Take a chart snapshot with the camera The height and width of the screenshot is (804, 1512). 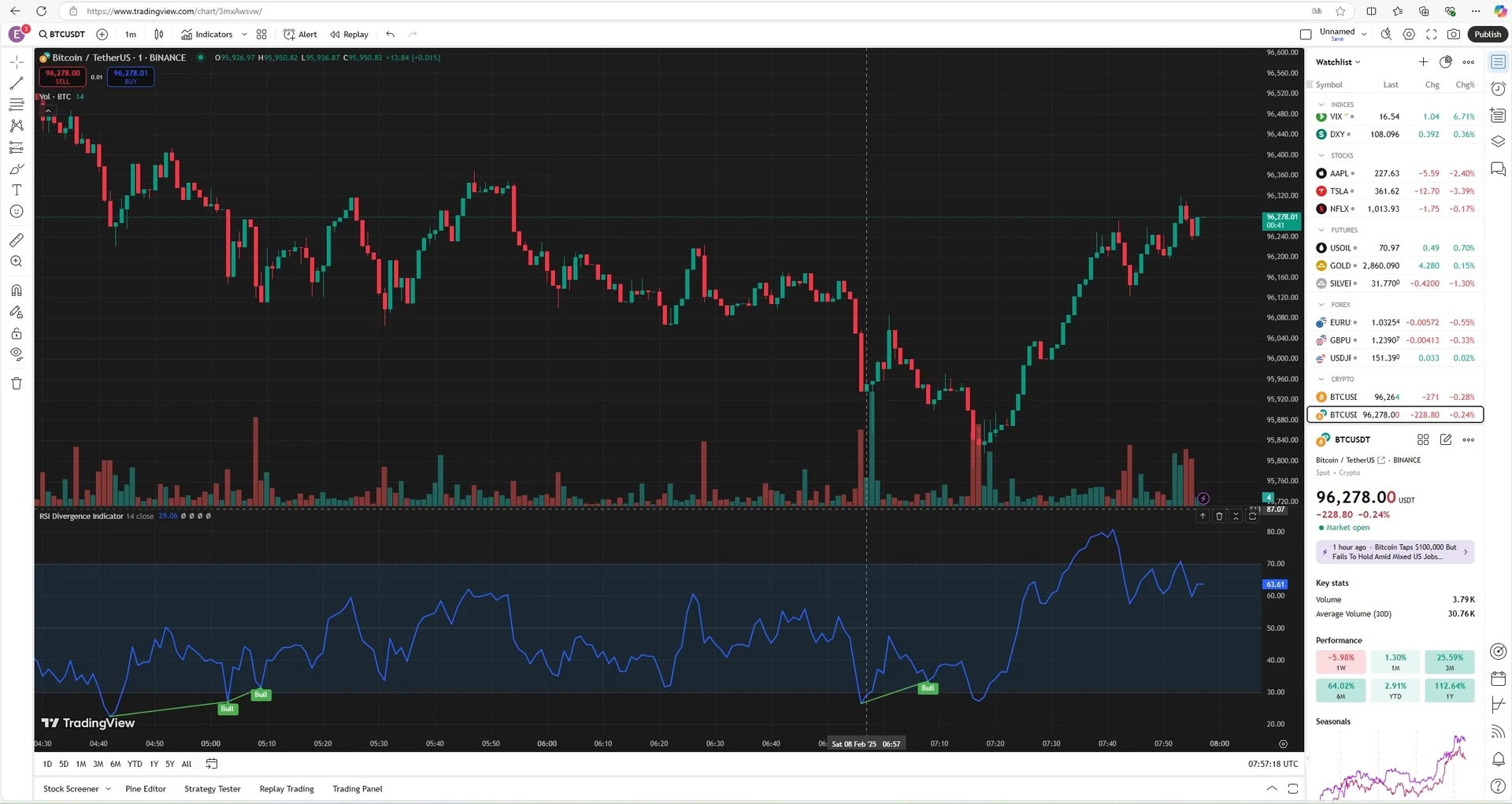(x=1454, y=35)
